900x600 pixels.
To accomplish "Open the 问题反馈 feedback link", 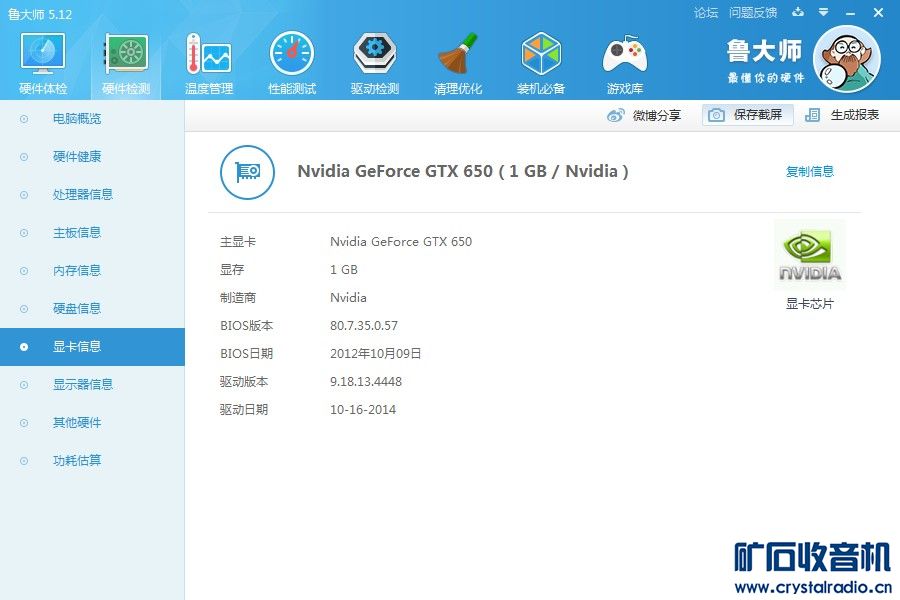I will click(x=752, y=13).
